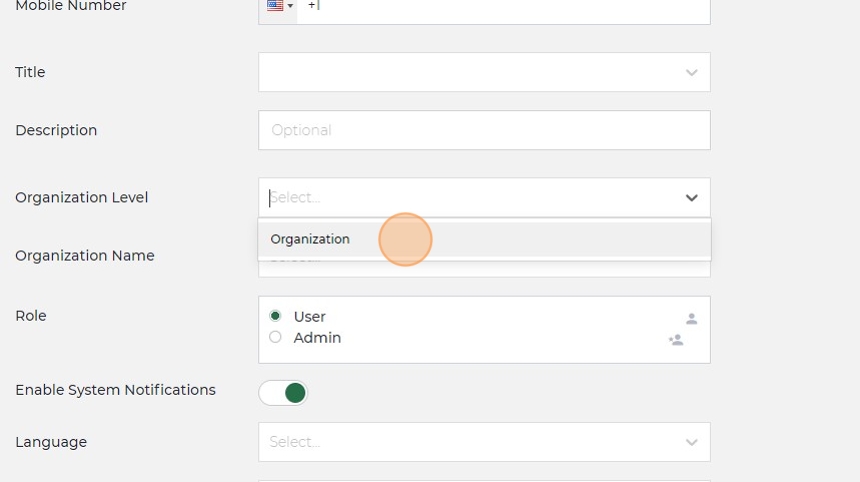The width and height of the screenshot is (860, 482).
Task: Open the Title dropdown field
Action: pyautogui.click(x=470, y=72)
